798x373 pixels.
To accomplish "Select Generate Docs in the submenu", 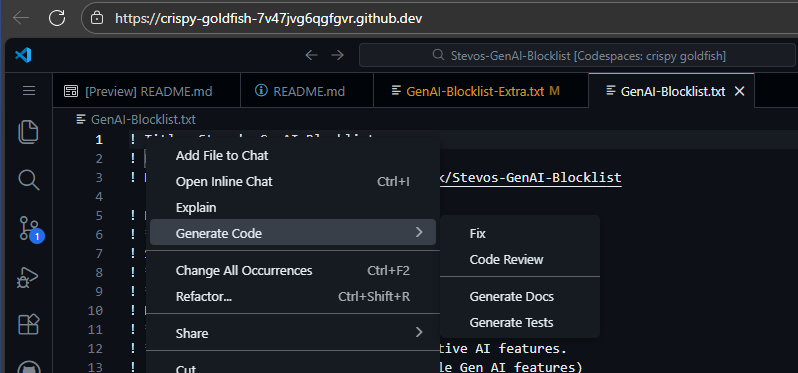I will click(x=520, y=297).
